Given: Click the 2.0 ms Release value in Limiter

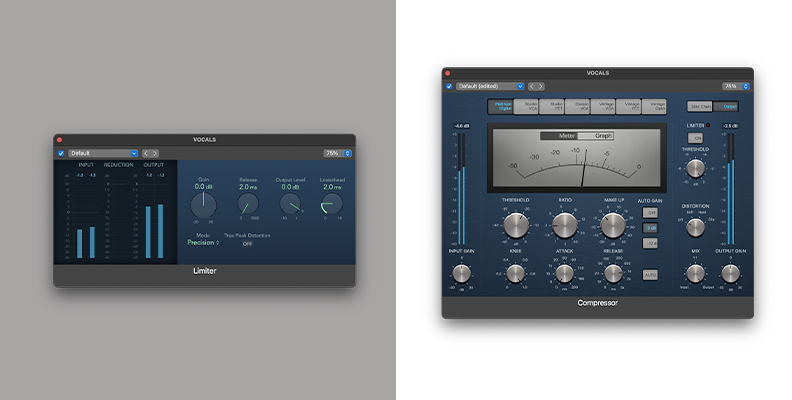Looking at the screenshot, I should [x=248, y=186].
